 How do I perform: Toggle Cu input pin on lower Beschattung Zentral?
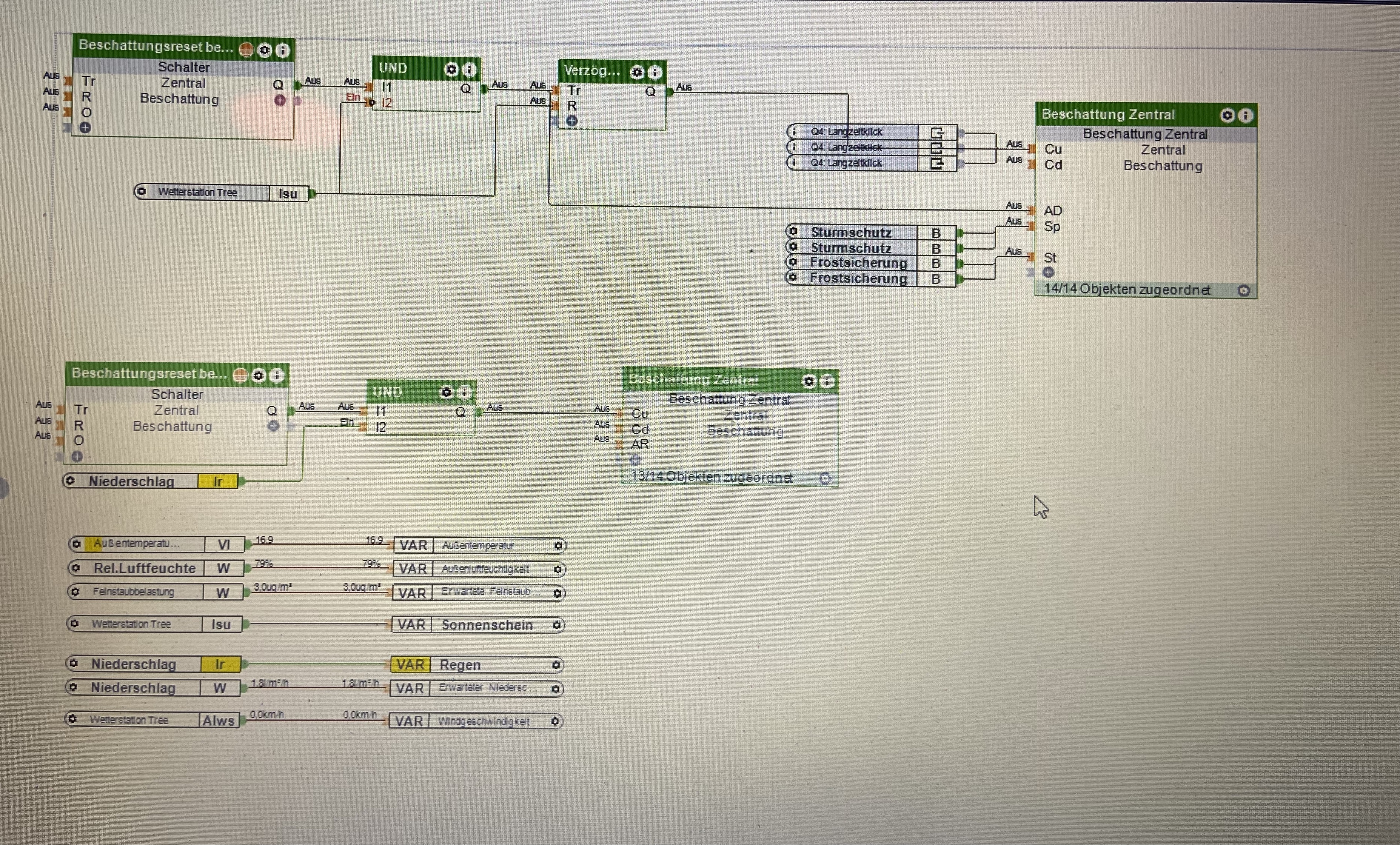coord(619,414)
